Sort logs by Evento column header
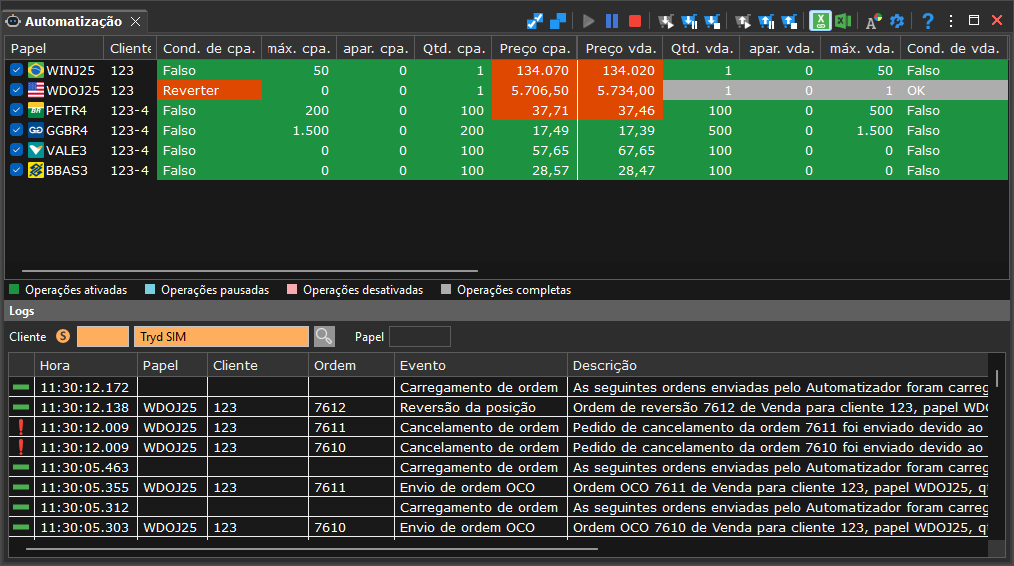 [480, 365]
